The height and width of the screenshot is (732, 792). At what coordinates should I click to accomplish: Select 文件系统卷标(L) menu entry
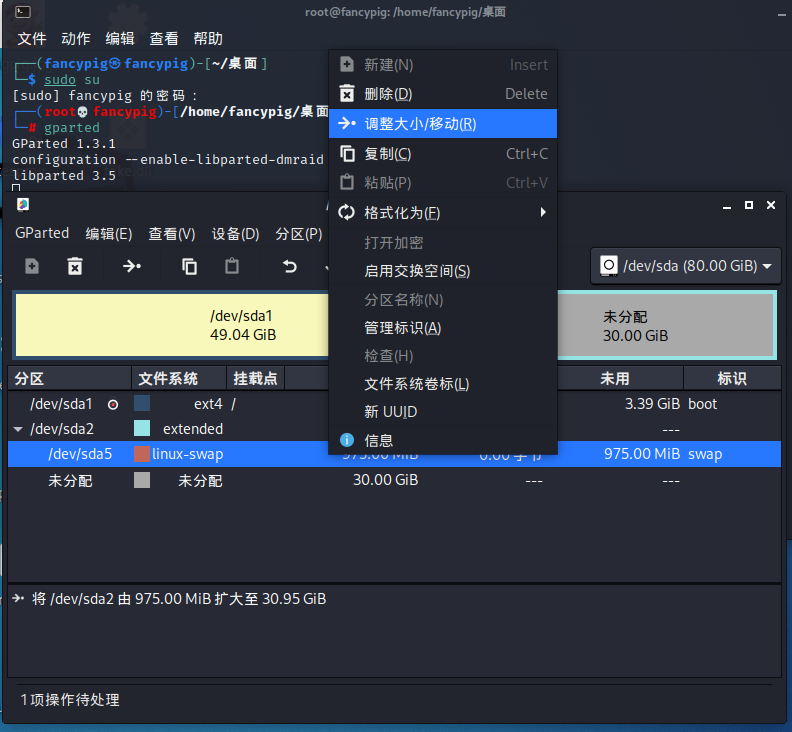(x=442, y=384)
